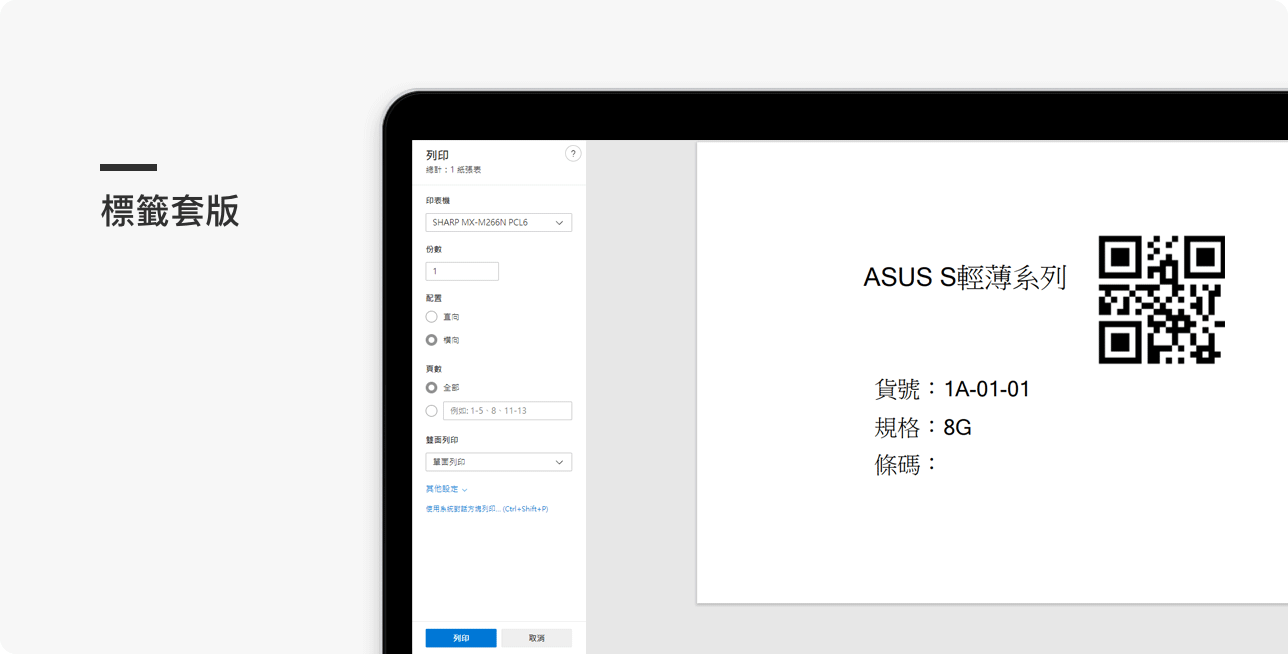Open the system dialog print link (Ctrl+Shift+P)

click(487, 509)
